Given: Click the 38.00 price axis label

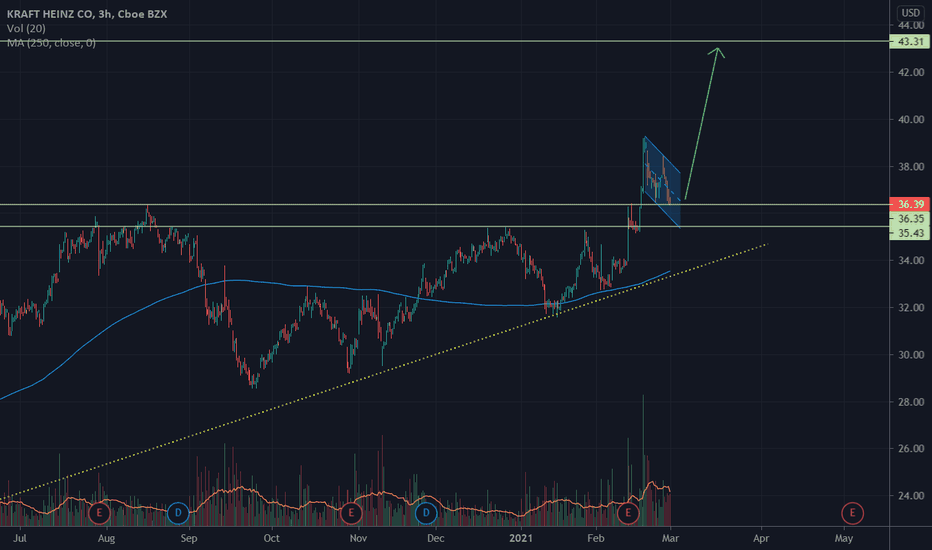Looking at the screenshot, I should coord(911,166).
